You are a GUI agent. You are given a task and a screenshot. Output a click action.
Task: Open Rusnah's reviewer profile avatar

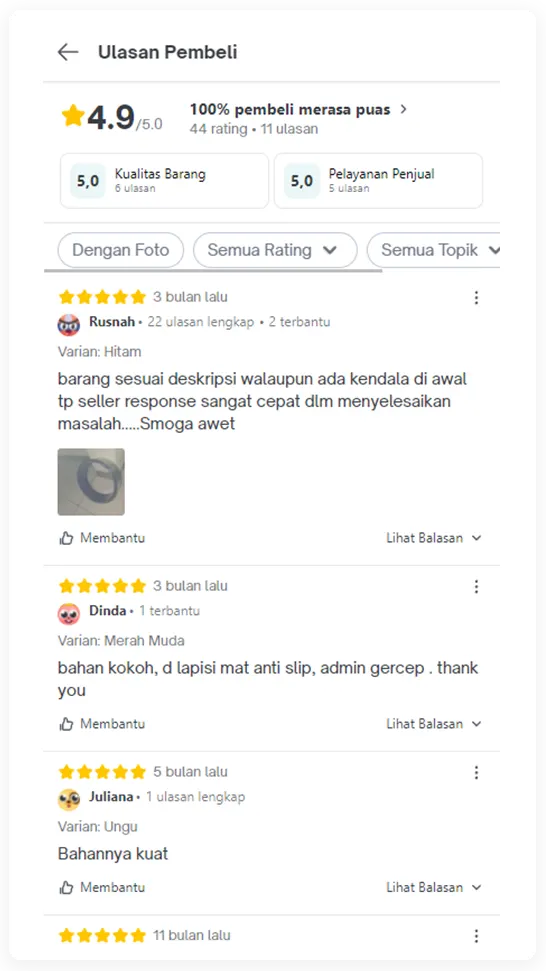(x=69, y=324)
